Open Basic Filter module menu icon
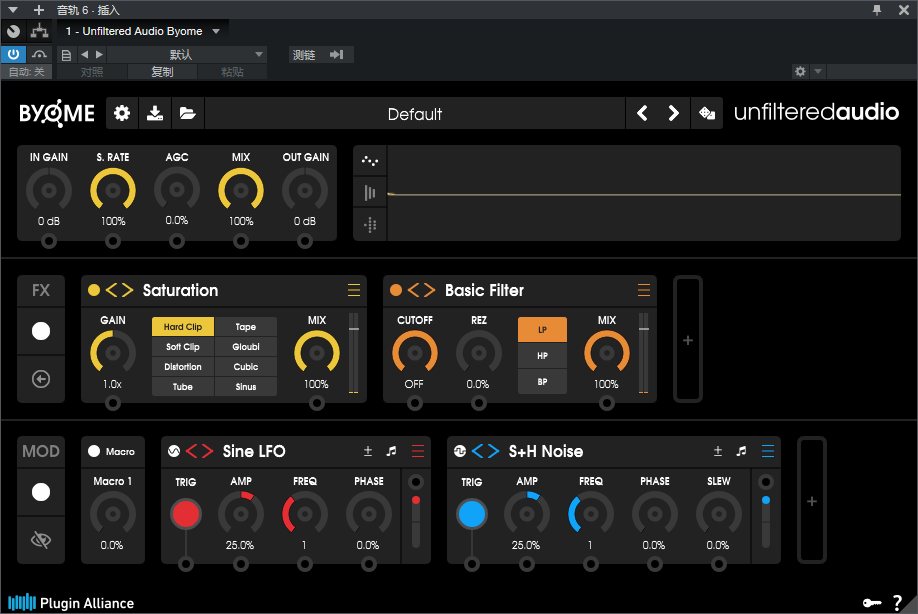This screenshot has width=918, height=614. click(643, 290)
